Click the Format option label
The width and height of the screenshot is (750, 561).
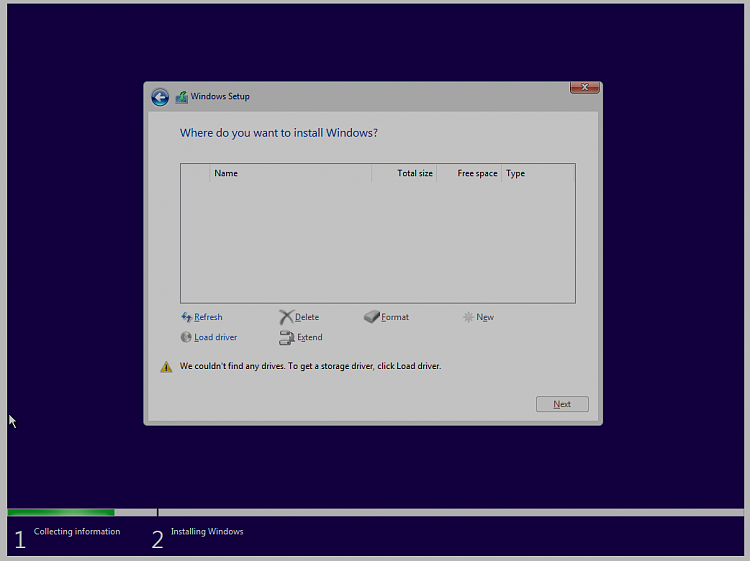coord(395,317)
